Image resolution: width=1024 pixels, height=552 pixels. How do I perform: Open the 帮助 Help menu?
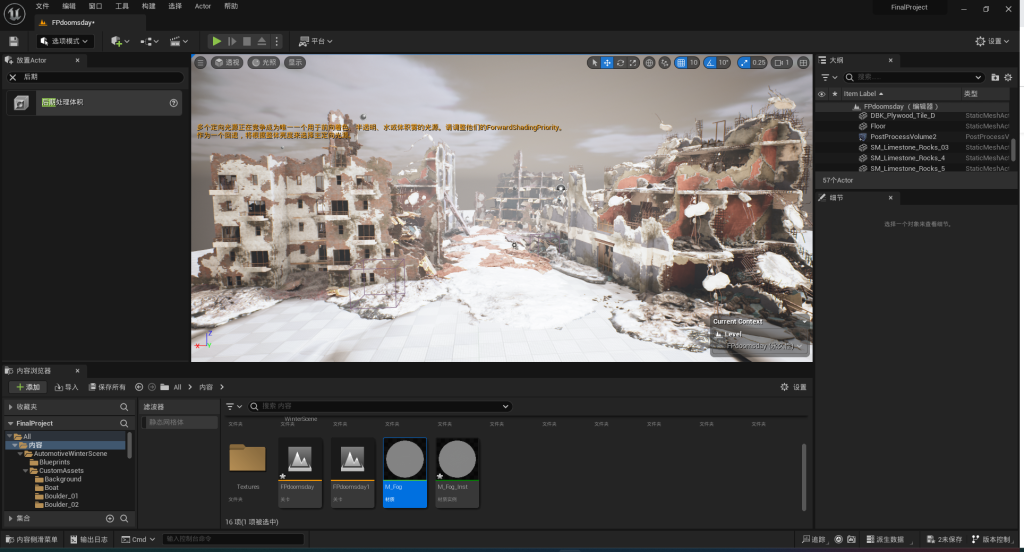(x=231, y=7)
